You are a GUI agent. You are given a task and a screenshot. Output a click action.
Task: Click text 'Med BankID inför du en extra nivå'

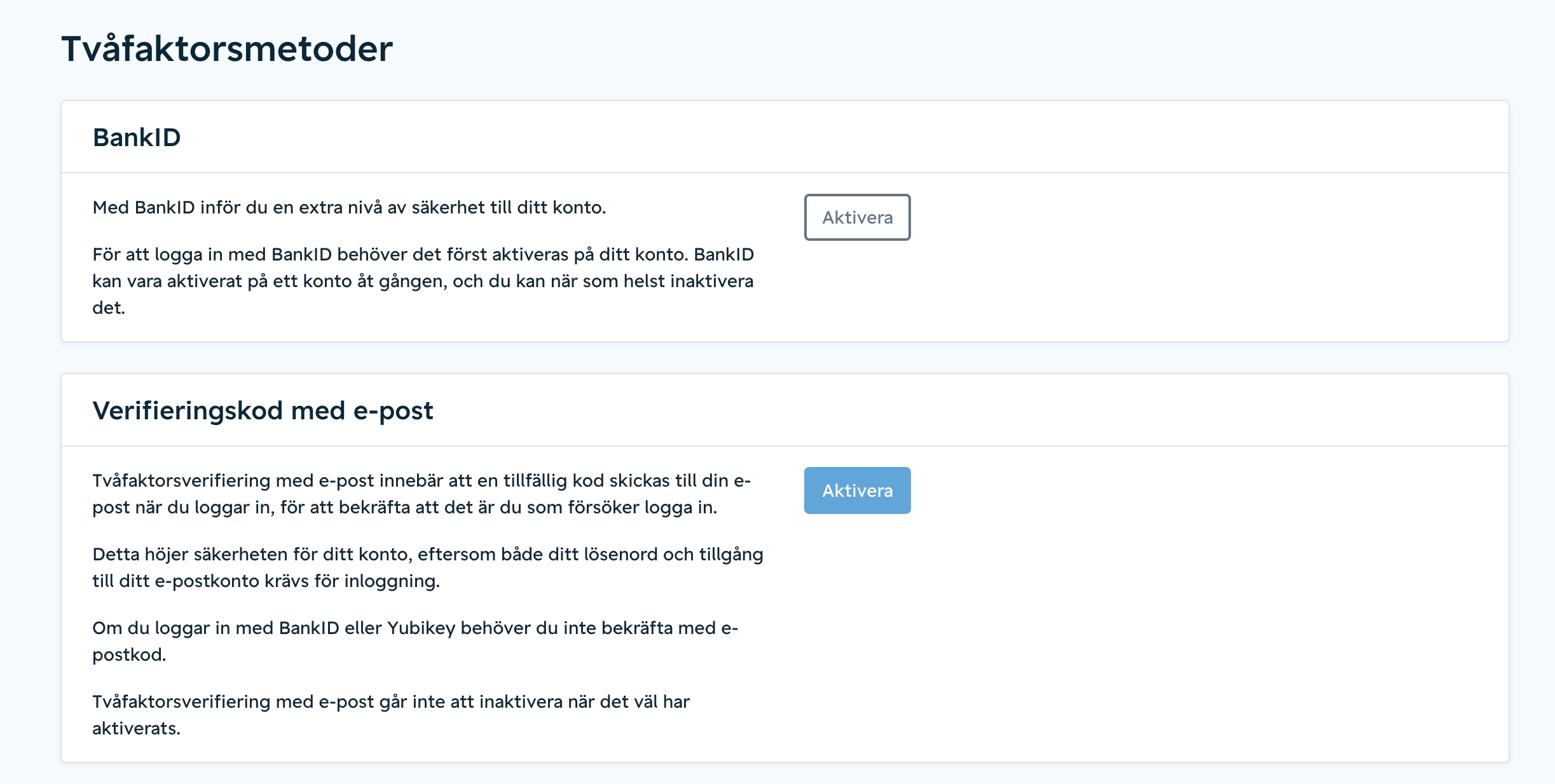(x=349, y=208)
